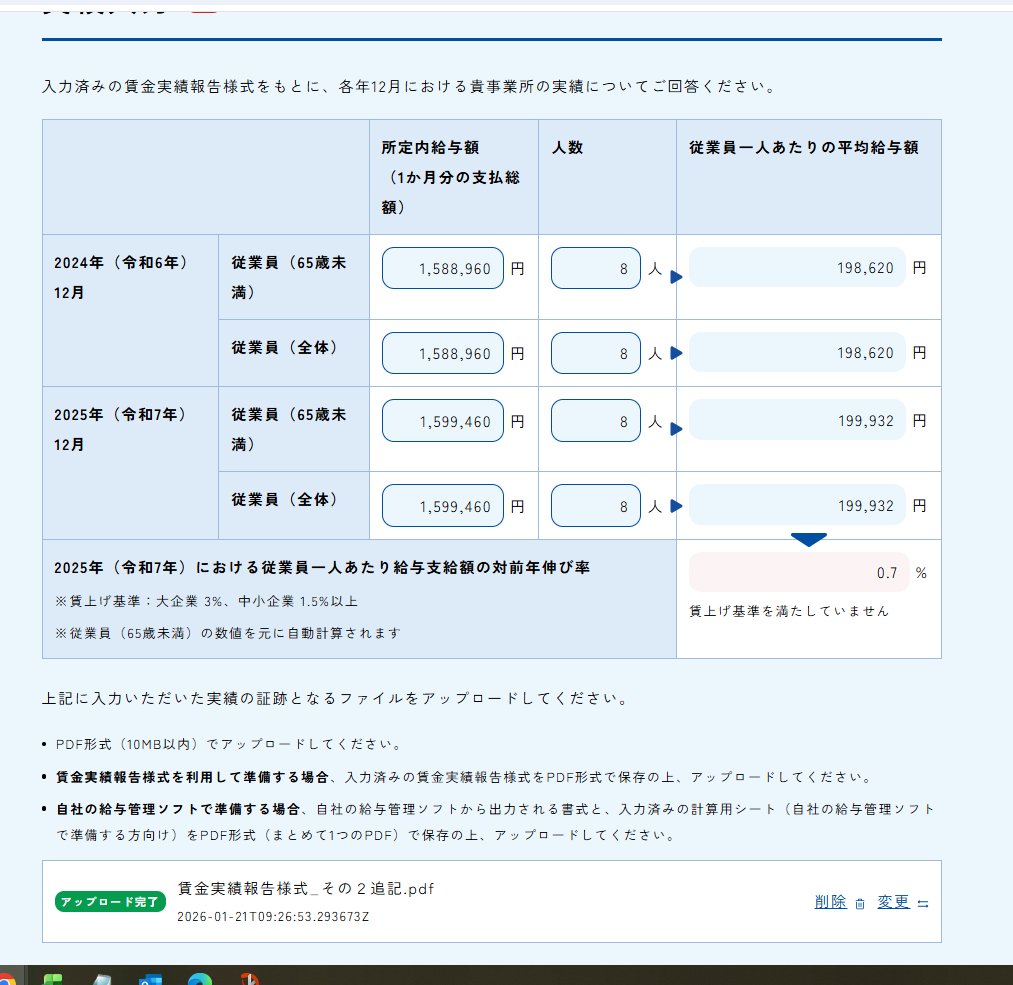Screen dimensions: 1013x985
Task: Select 2024 under-65 headcount field
Action: [595, 268]
